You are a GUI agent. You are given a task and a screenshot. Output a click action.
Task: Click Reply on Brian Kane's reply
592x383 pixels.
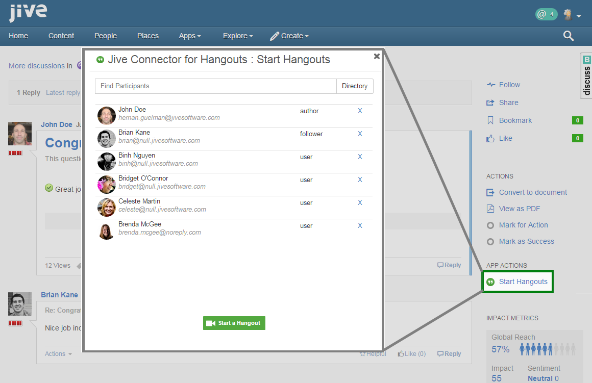[x=449, y=354]
